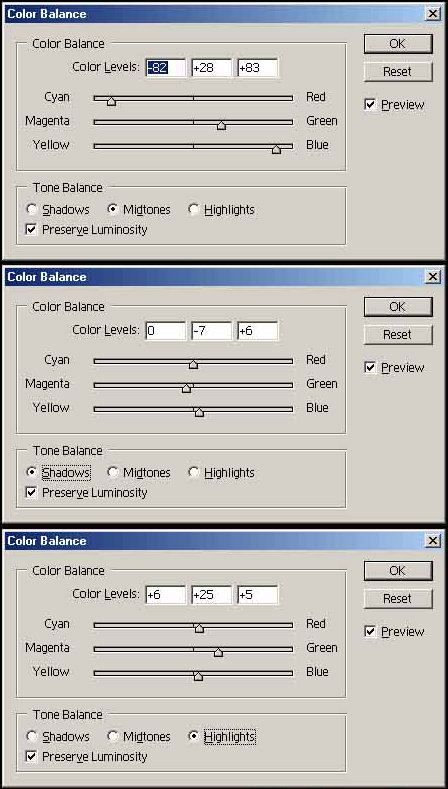The image size is (448, 789).
Task: Click the Magenta-Green slider handle at -7
Action: point(187,388)
